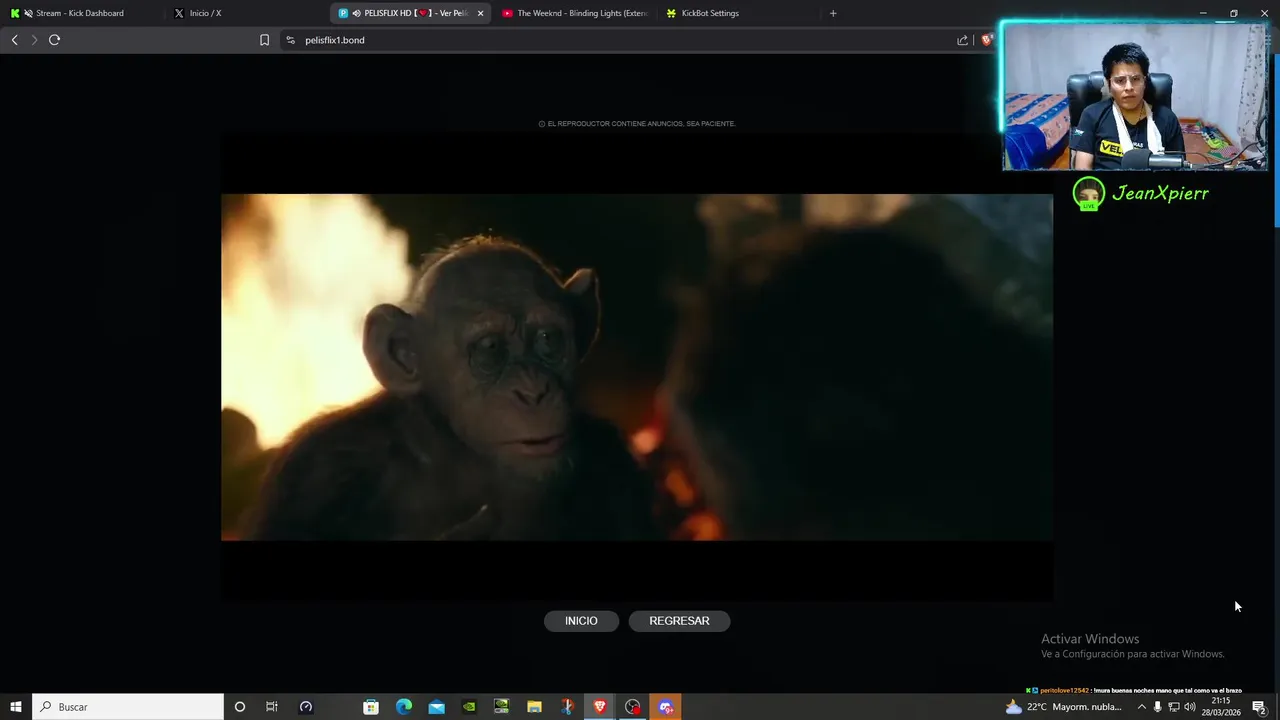
Task: Select the PELISFLIX HD tab
Action: click(x=410, y=13)
